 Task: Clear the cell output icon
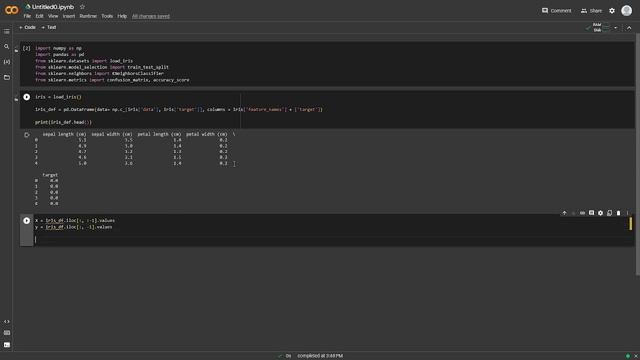(x=27, y=135)
